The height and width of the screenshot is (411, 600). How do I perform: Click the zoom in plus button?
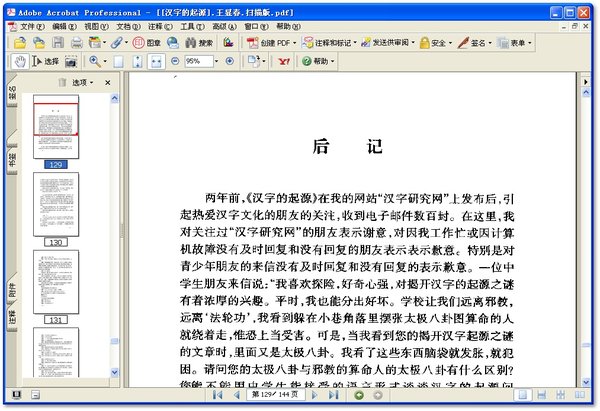[230, 61]
